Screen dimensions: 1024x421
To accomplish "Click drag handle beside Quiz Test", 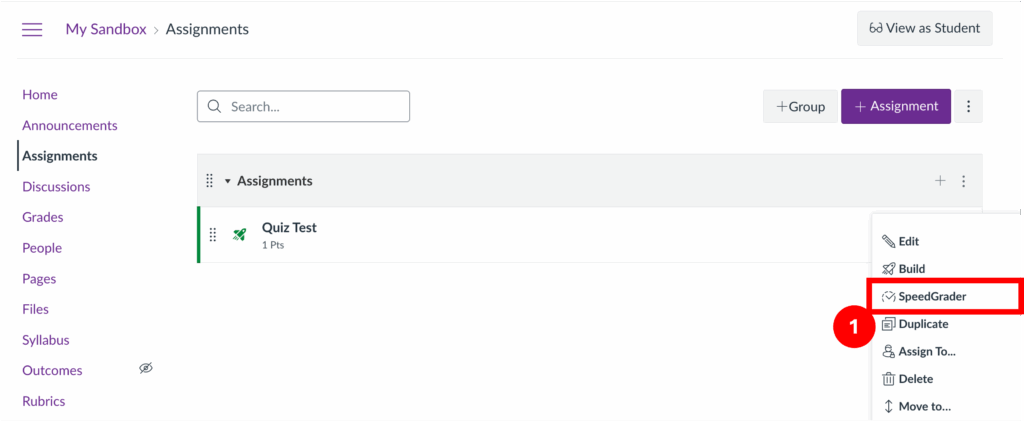I will click(213, 235).
